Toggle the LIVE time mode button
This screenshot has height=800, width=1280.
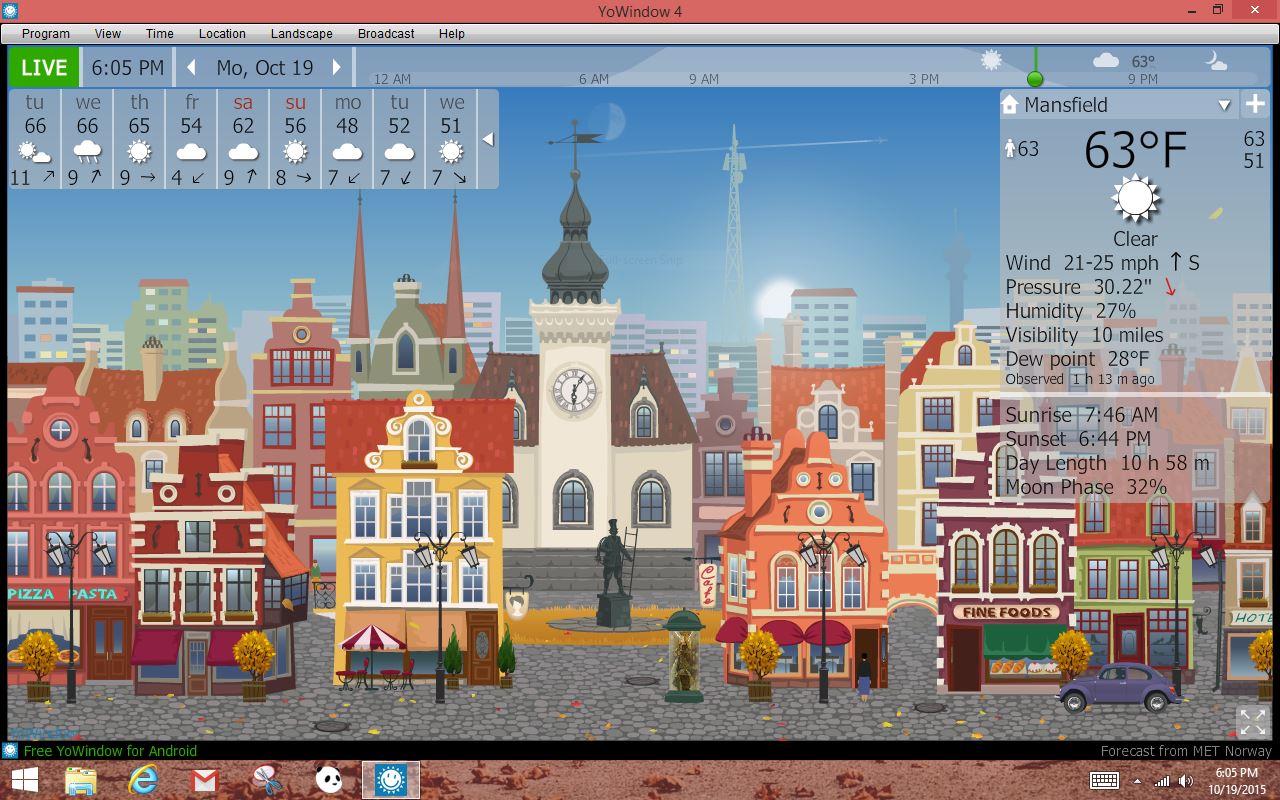point(44,68)
